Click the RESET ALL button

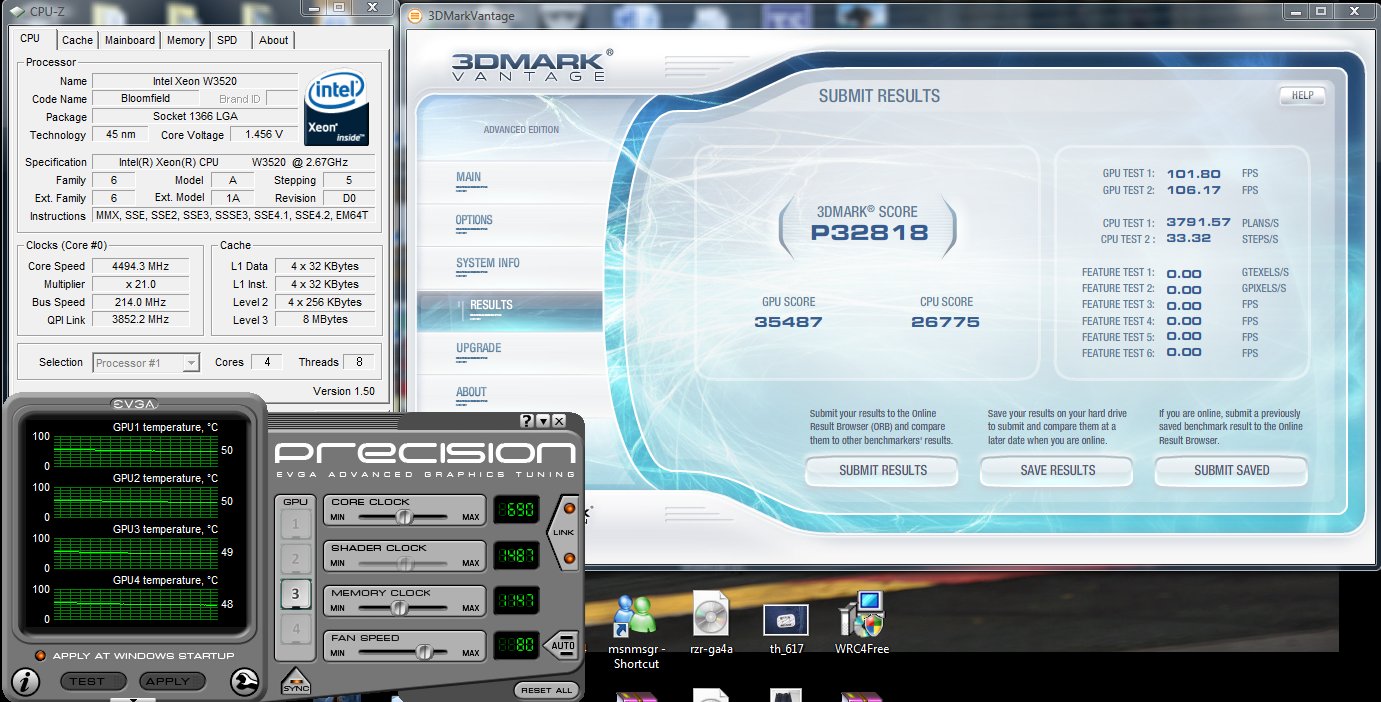547,690
